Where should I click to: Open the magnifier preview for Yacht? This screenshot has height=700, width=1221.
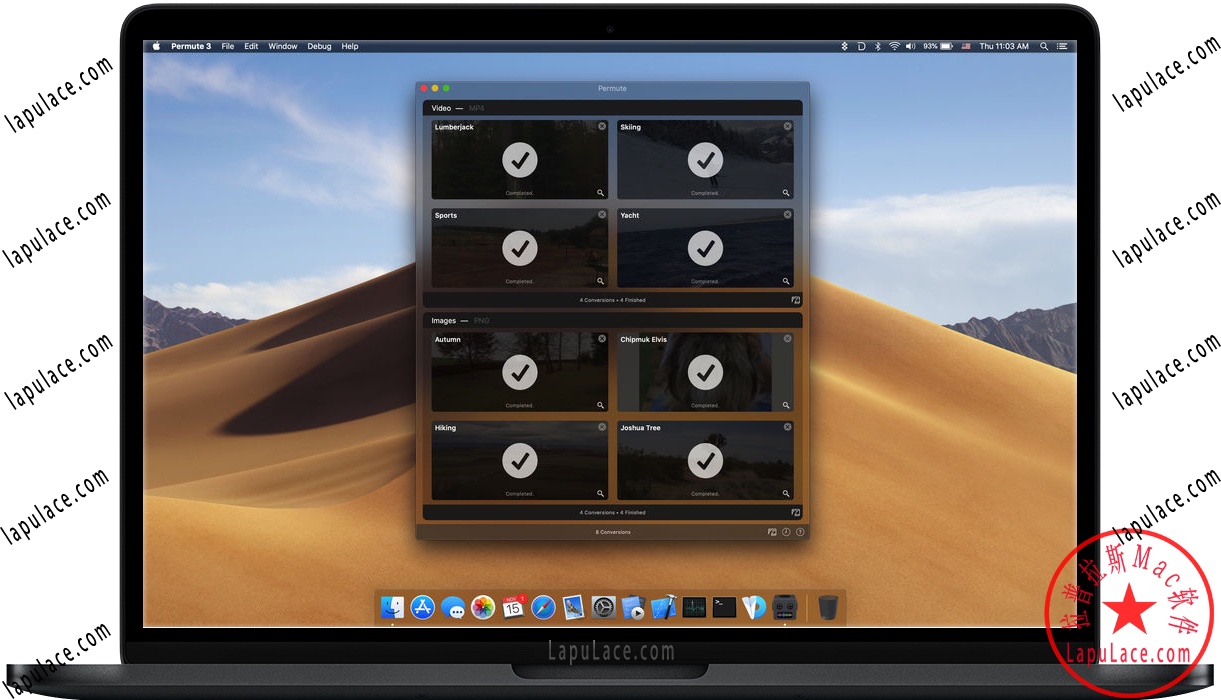coord(786,280)
